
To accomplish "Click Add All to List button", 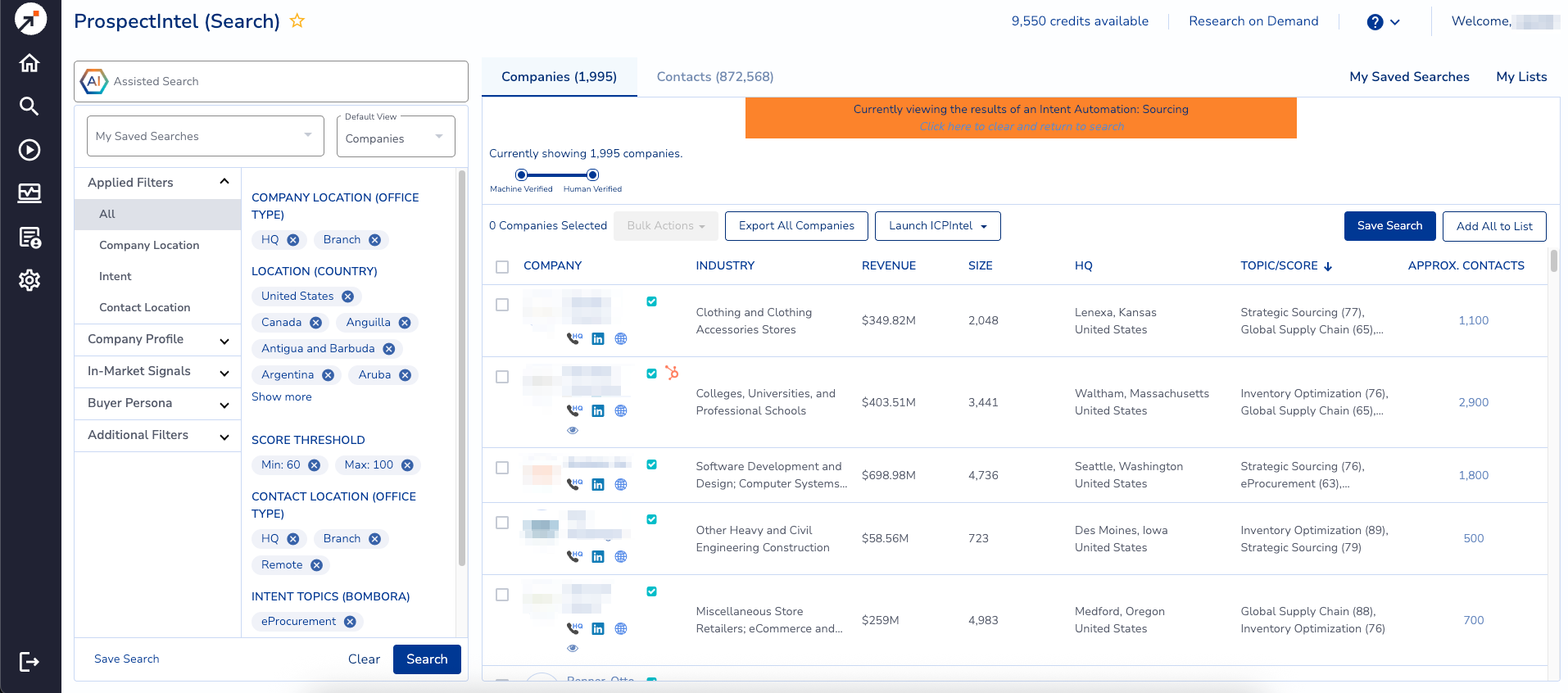I will (1494, 227).
